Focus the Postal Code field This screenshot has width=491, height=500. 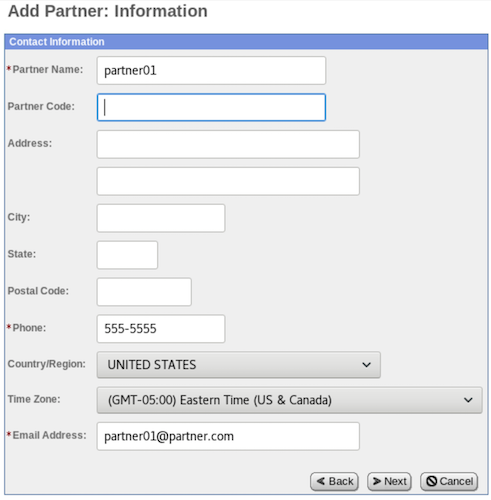144,292
